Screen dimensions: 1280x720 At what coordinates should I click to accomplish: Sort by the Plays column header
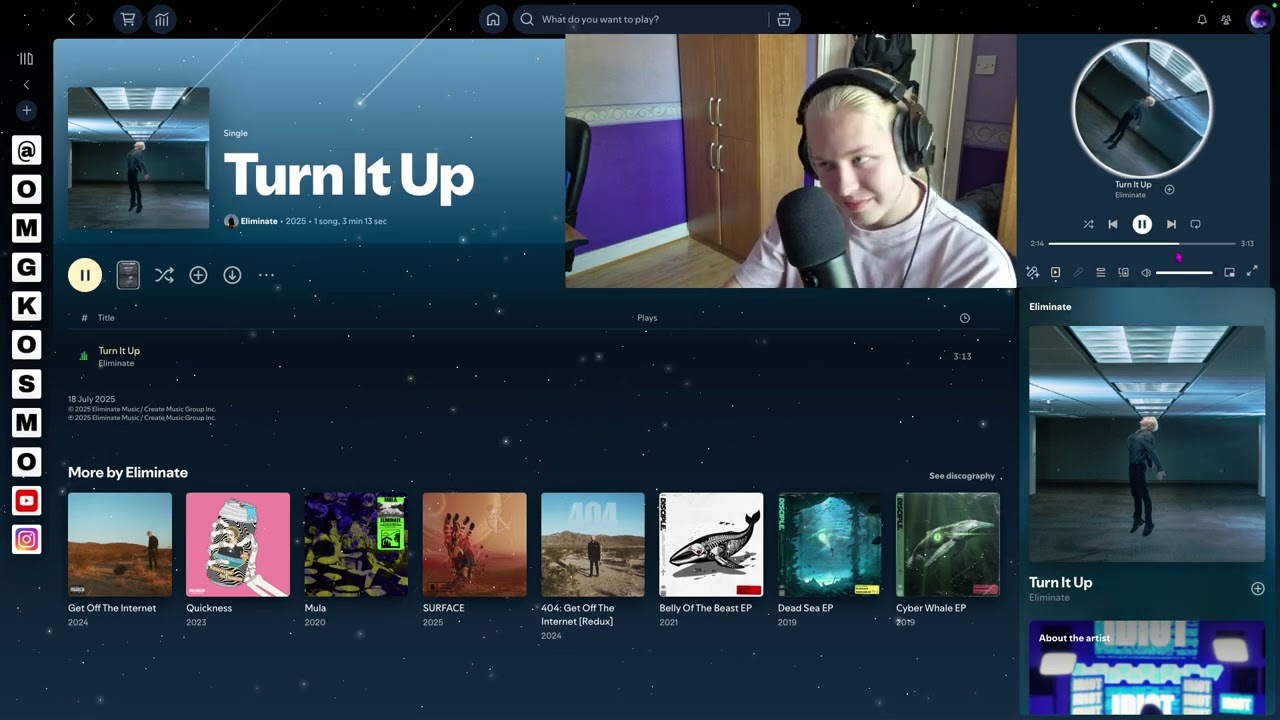[647, 318]
